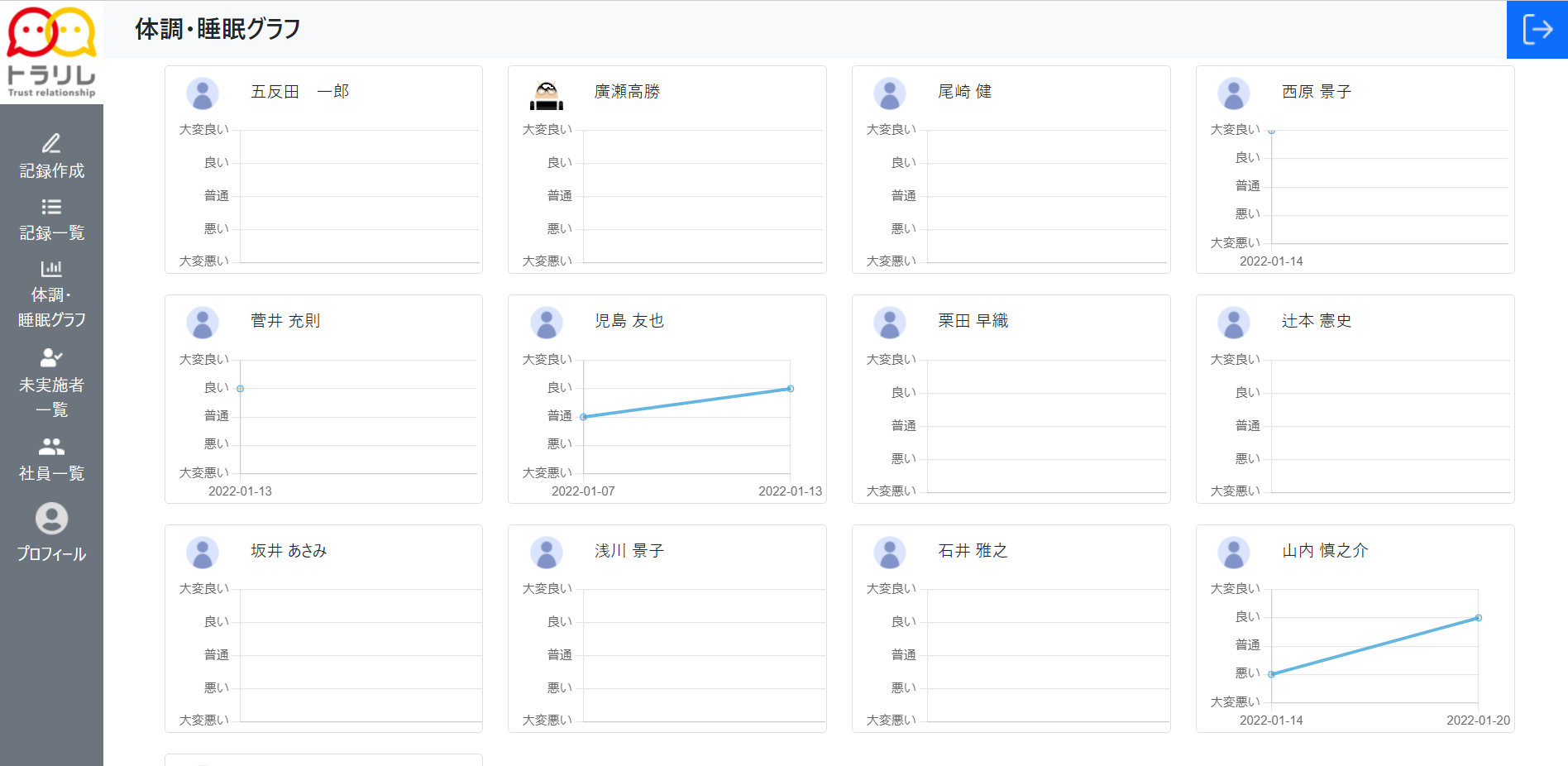Click avatar of 児島 友也
Screen dimensions: 1568x766
coord(547,323)
